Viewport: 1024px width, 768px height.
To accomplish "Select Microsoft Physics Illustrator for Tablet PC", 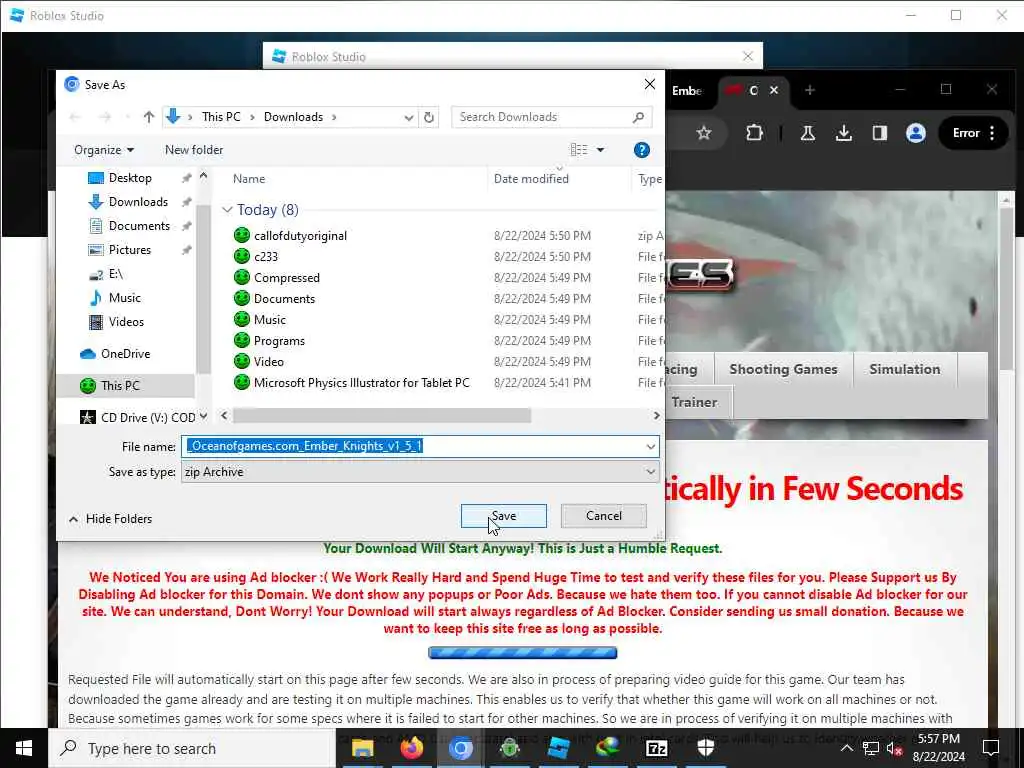I will pos(361,383).
